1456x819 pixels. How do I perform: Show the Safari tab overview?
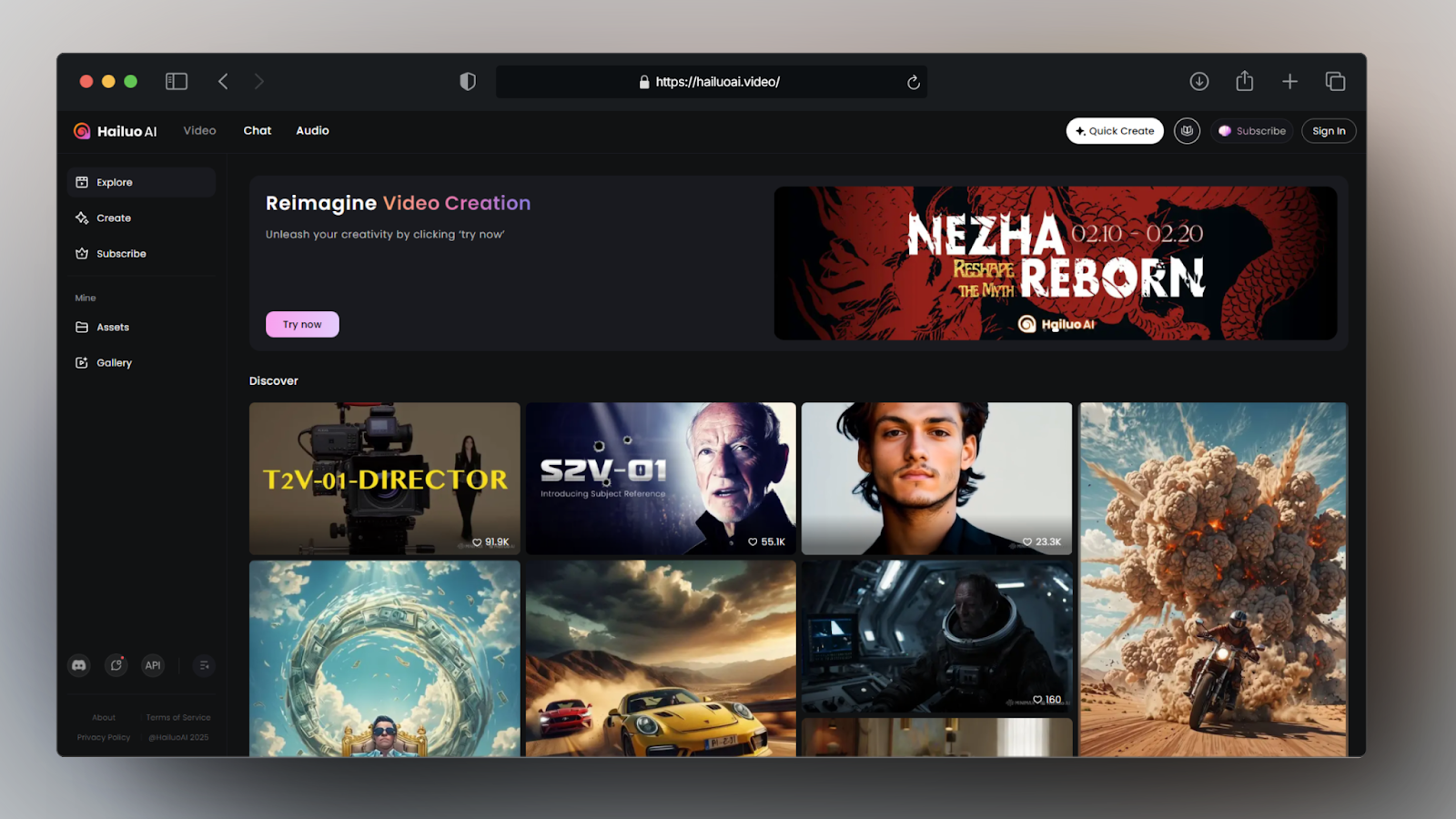point(1335,82)
